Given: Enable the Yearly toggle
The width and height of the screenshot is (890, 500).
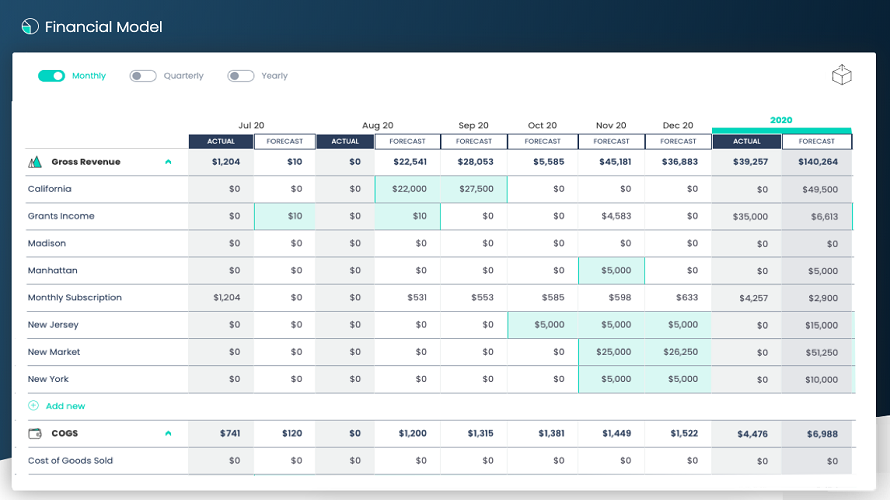Looking at the screenshot, I should (241, 75).
